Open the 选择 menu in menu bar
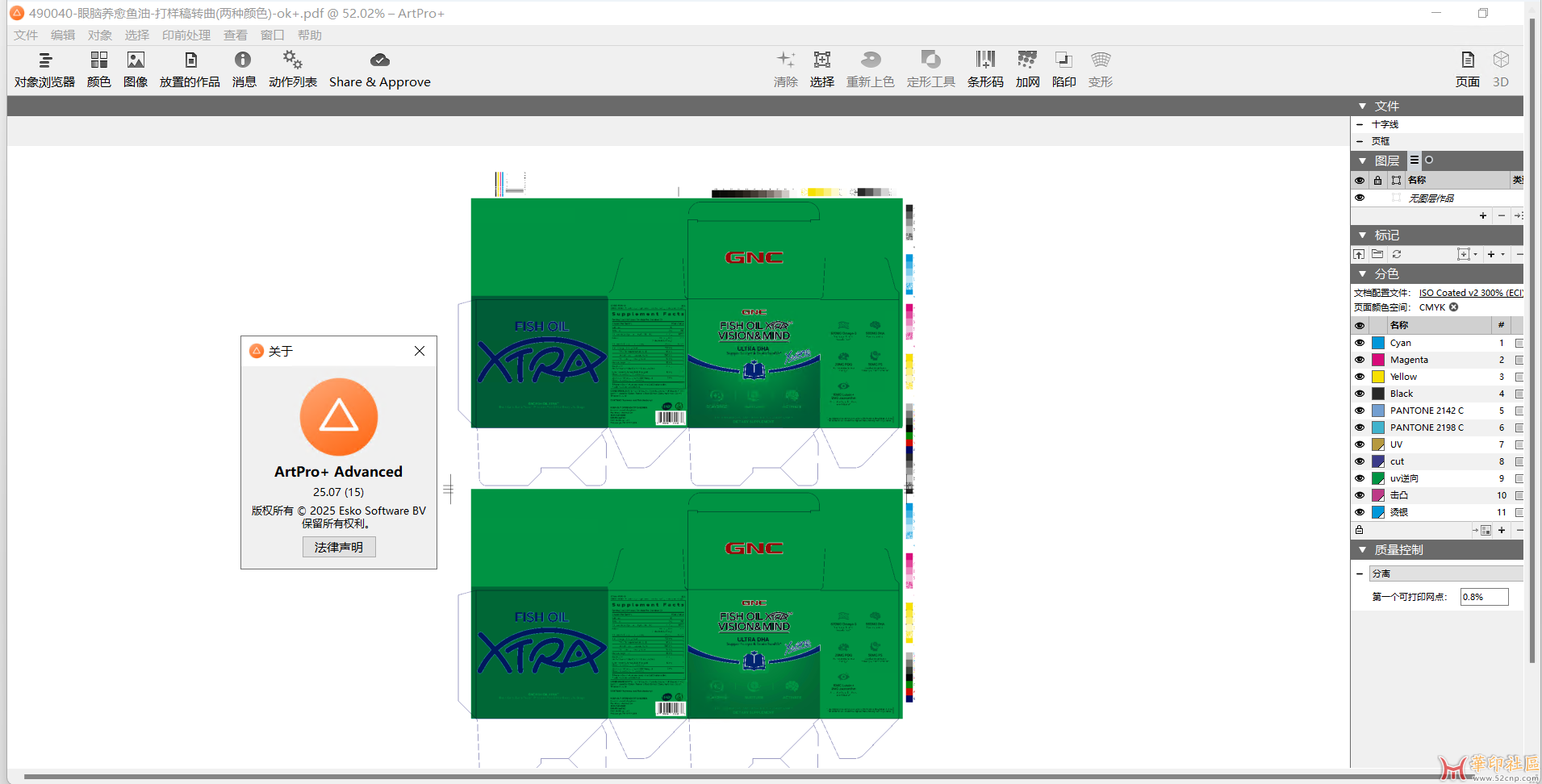 (137, 35)
